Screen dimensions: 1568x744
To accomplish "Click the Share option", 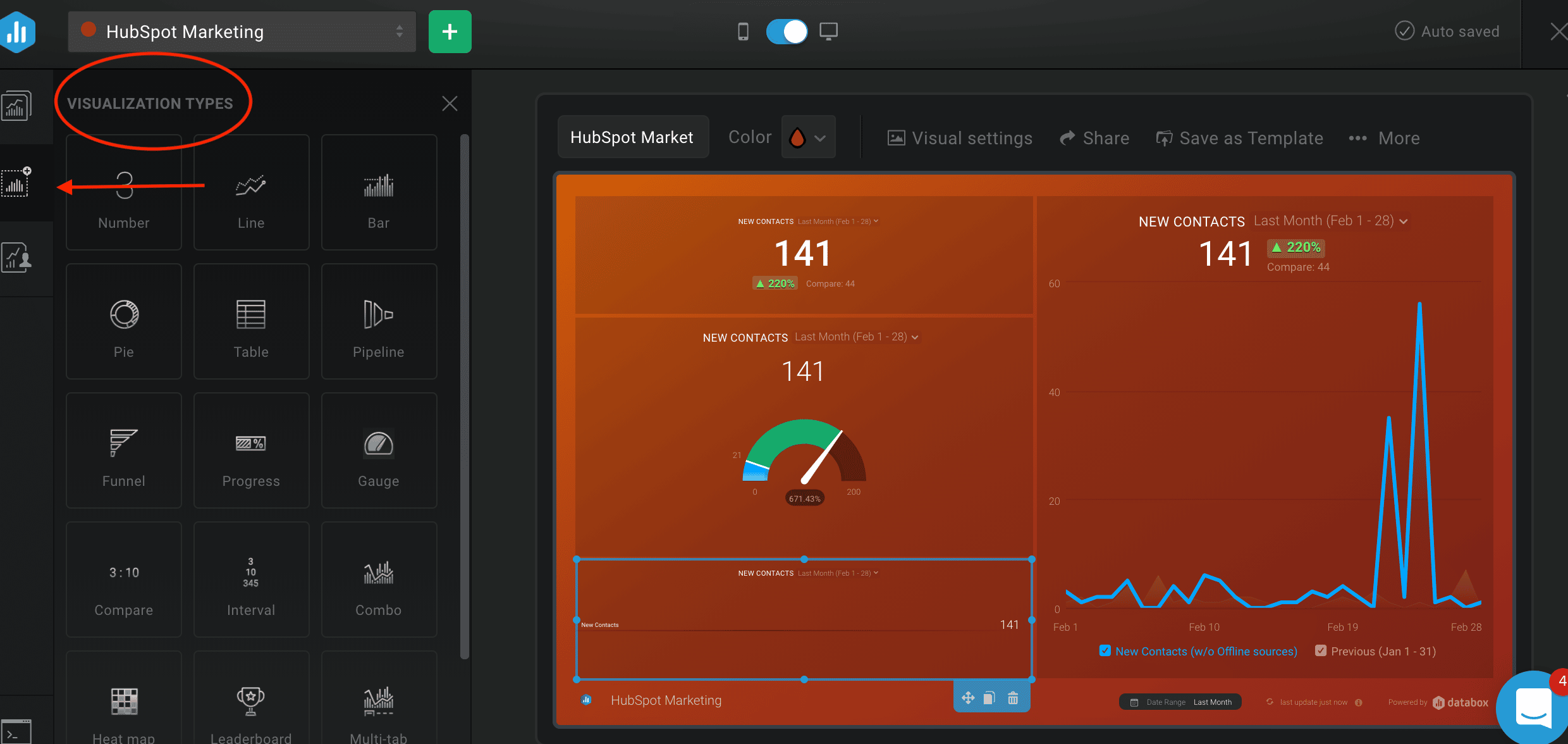I will point(1094,138).
